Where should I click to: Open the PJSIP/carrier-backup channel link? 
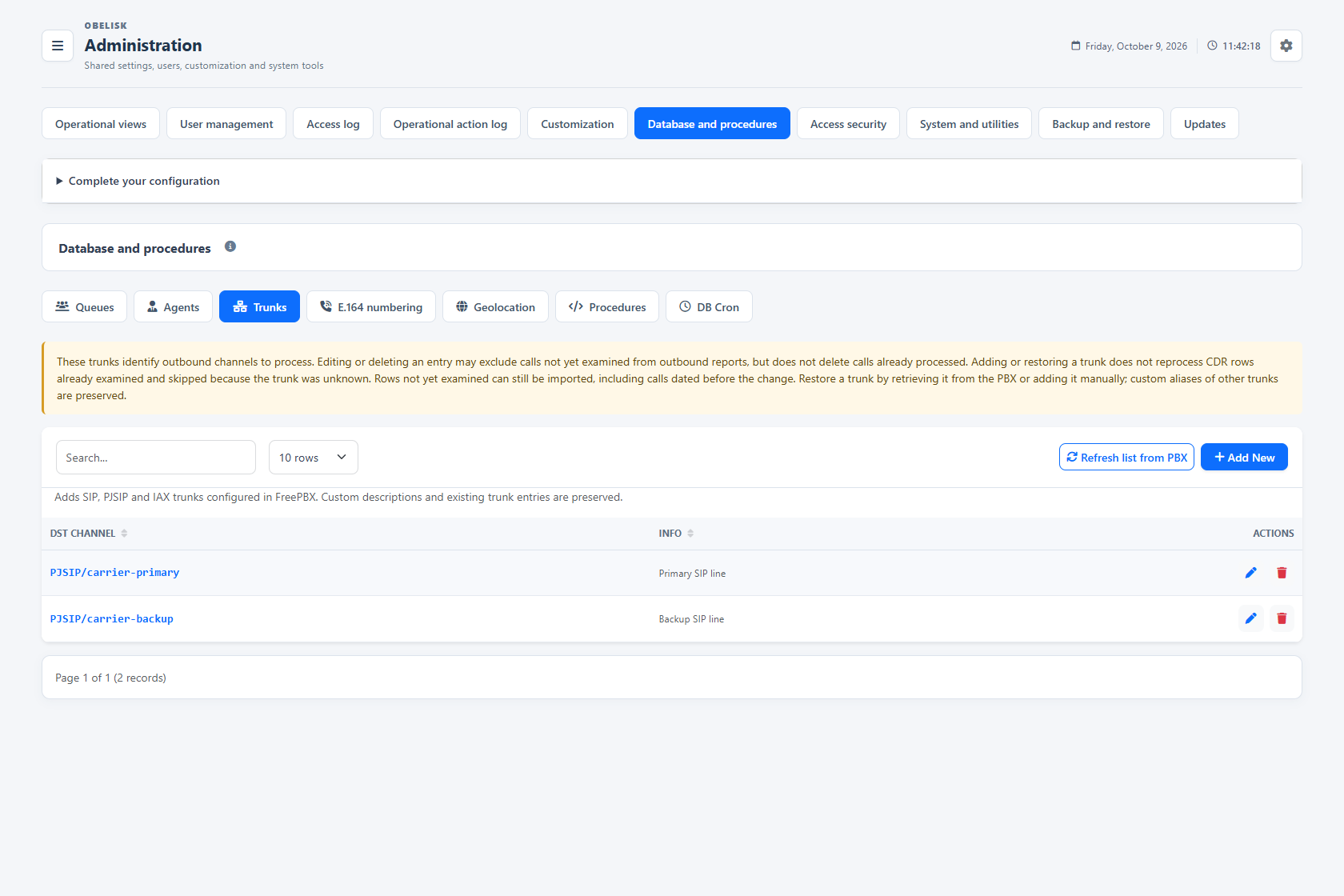click(111, 619)
